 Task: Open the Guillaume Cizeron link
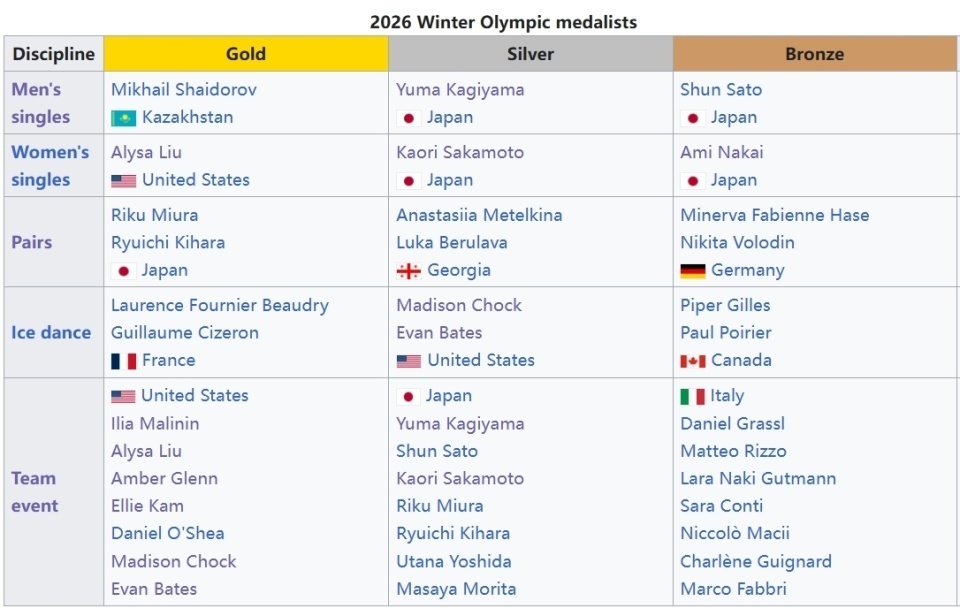(x=184, y=333)
